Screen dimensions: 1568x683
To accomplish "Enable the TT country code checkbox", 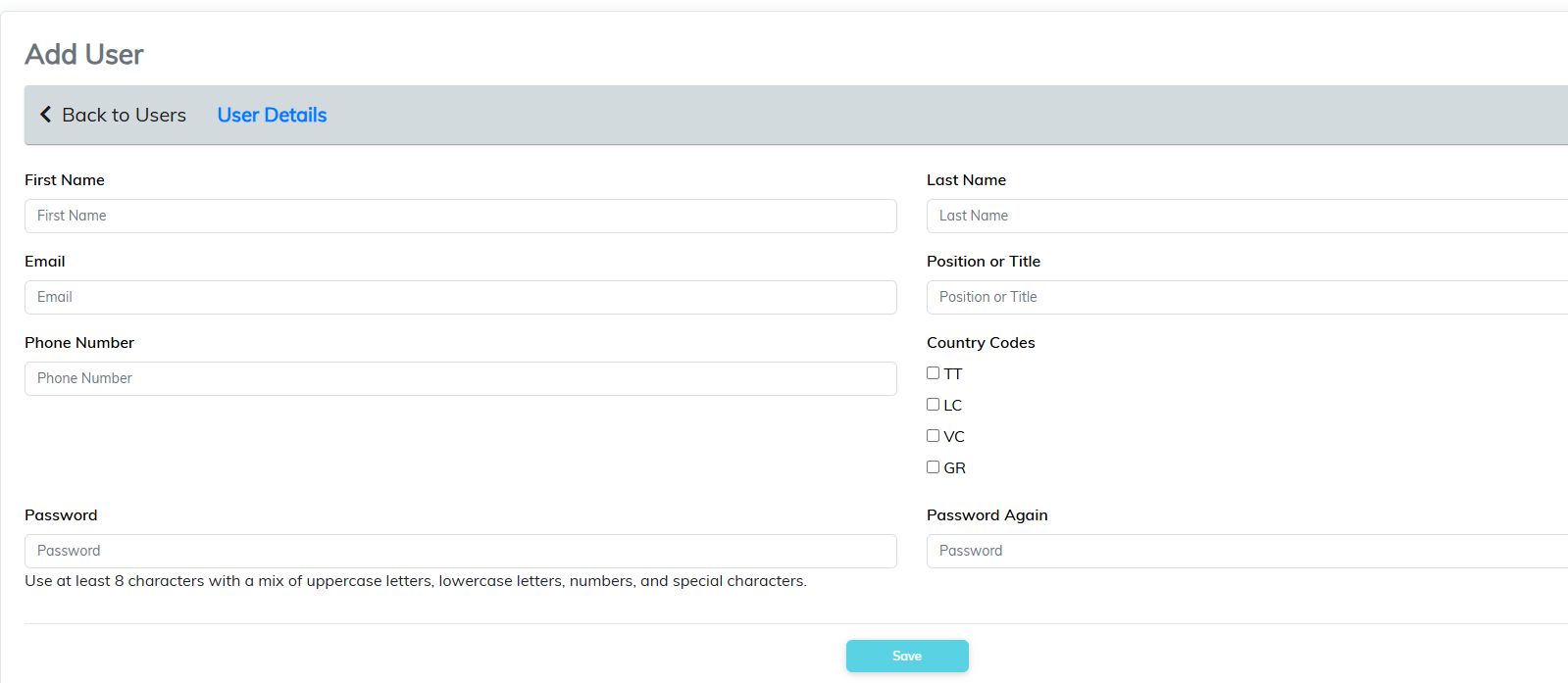I will 933,373.
